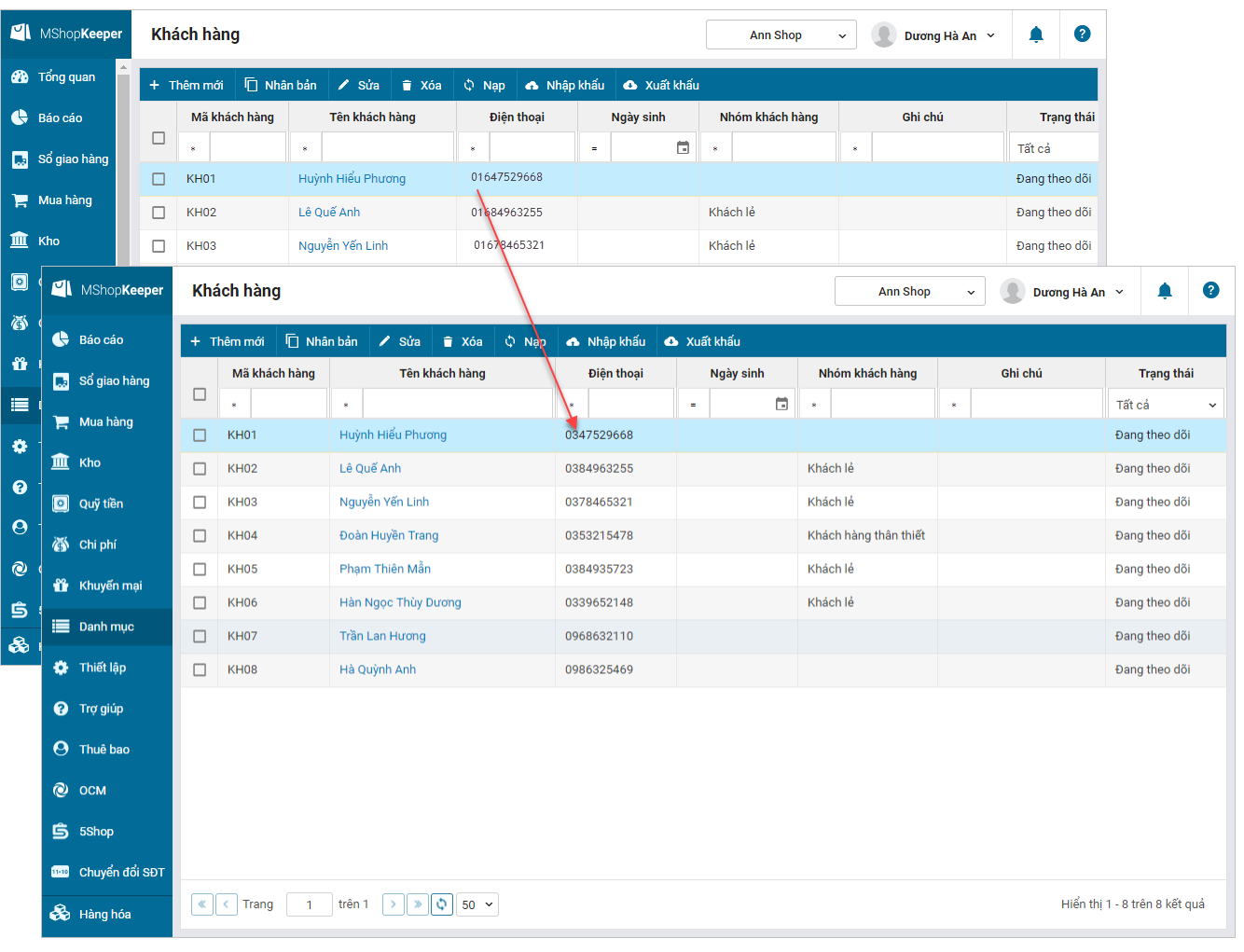Click Thêm mới in the front window toolbar
Viewport: 1244px width, 952px height.
pos(228,341)
